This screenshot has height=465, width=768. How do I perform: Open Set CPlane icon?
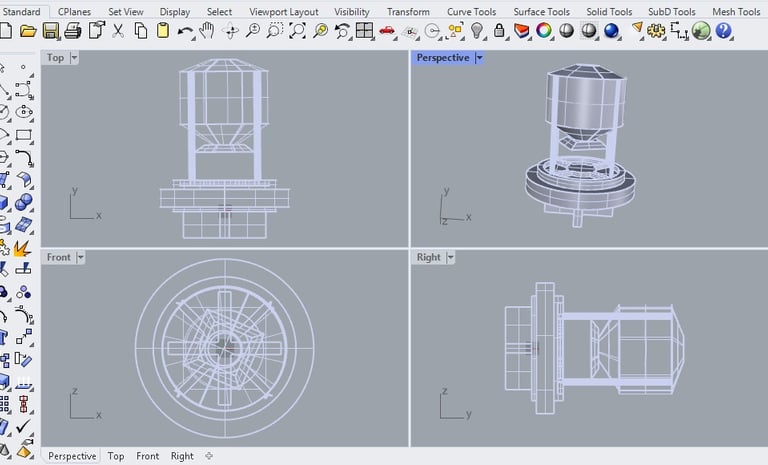coord(410,32)
